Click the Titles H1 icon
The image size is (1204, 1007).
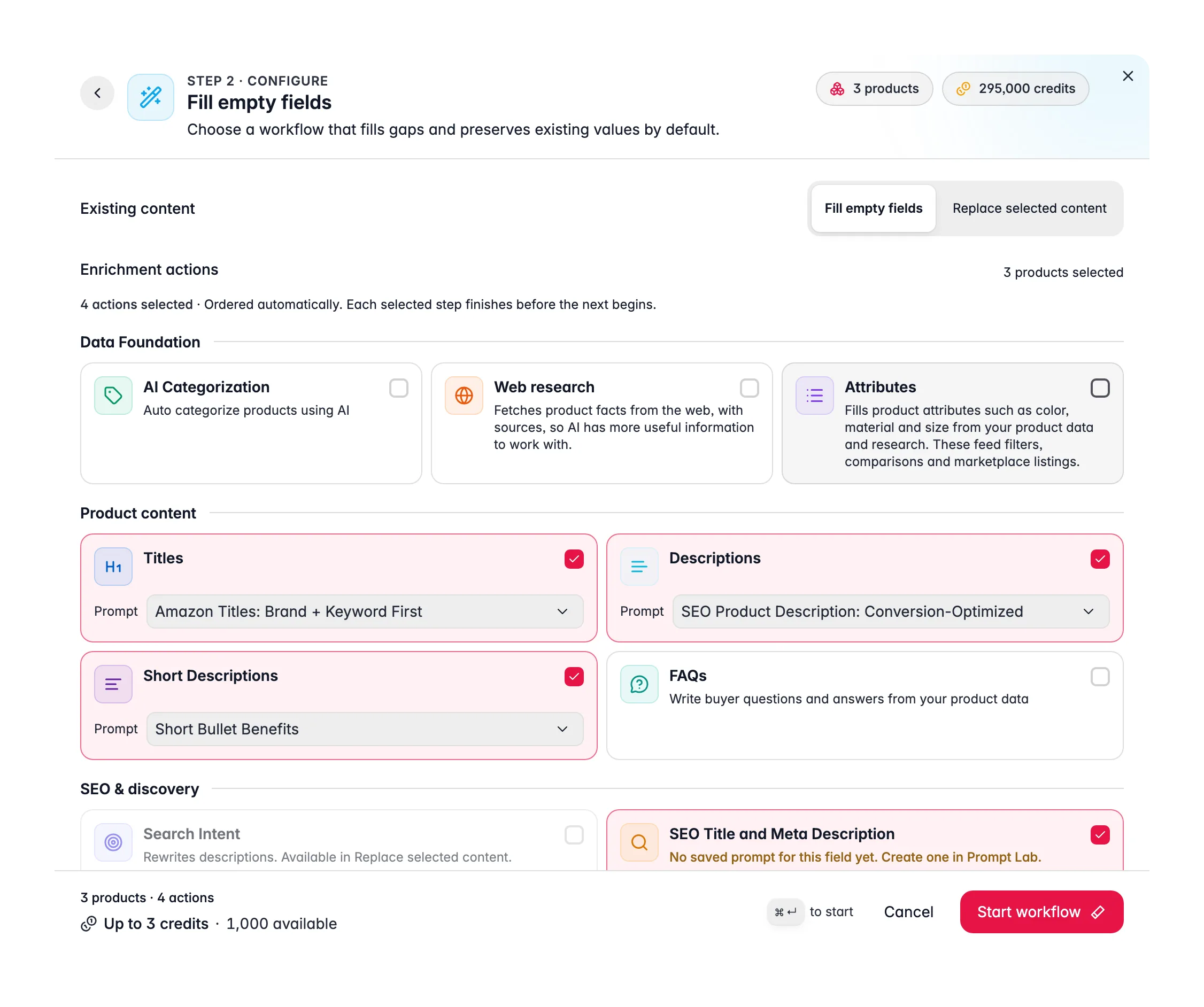pos(113,566)
